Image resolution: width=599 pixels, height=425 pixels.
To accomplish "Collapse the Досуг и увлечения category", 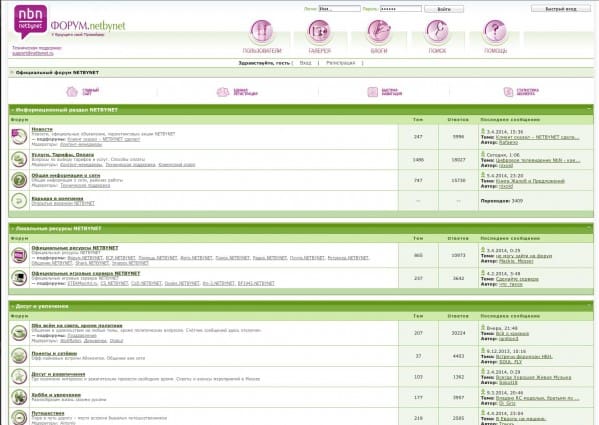I will (589, 306).
